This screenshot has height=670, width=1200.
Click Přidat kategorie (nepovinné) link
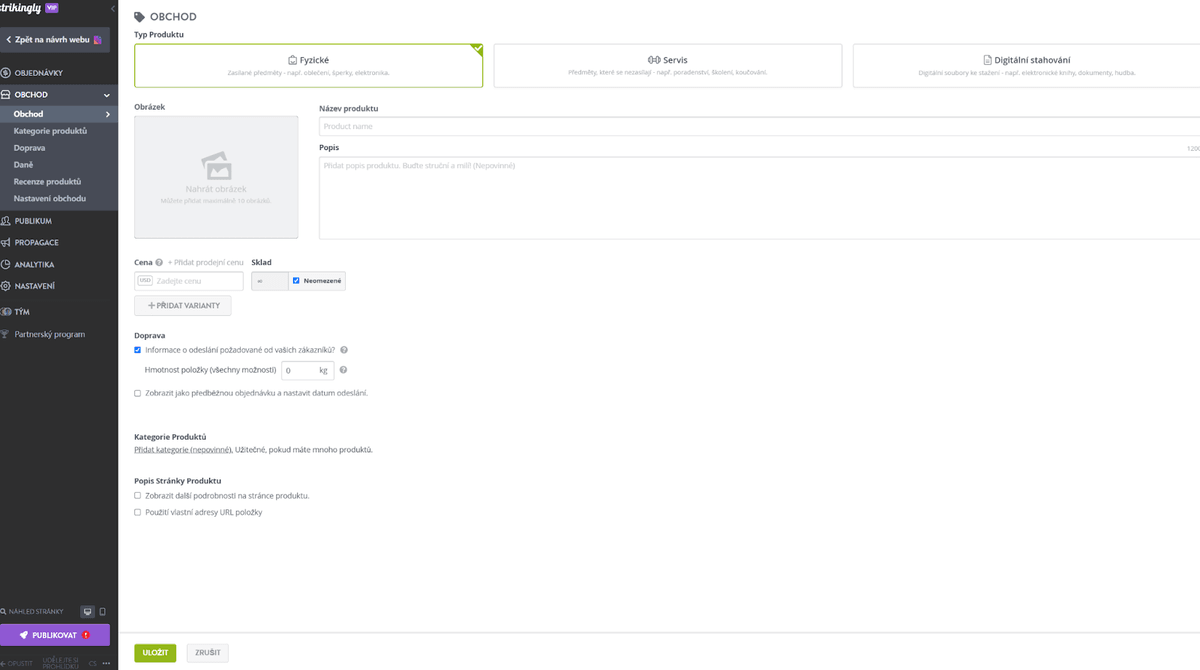click(183, 450)
